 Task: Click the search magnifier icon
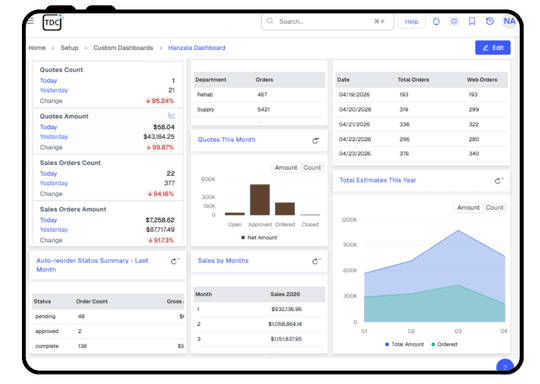[270, 21]
